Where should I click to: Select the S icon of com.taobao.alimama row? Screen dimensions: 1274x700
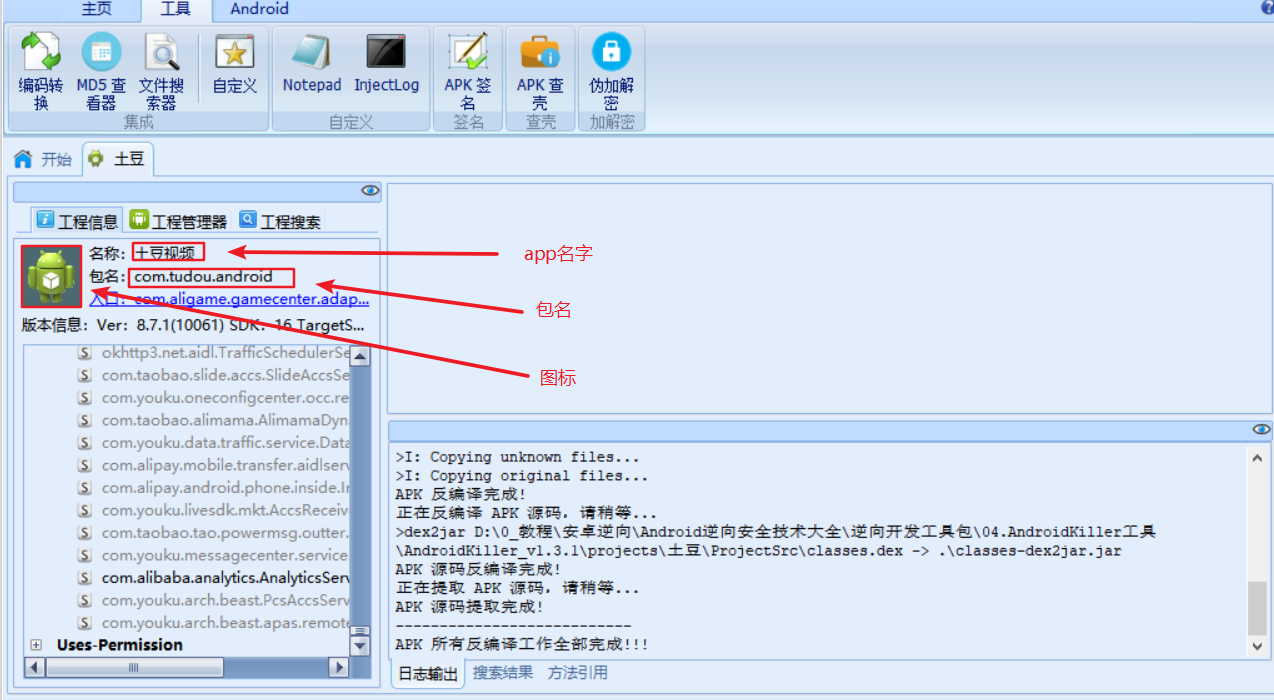click(85, 420)
